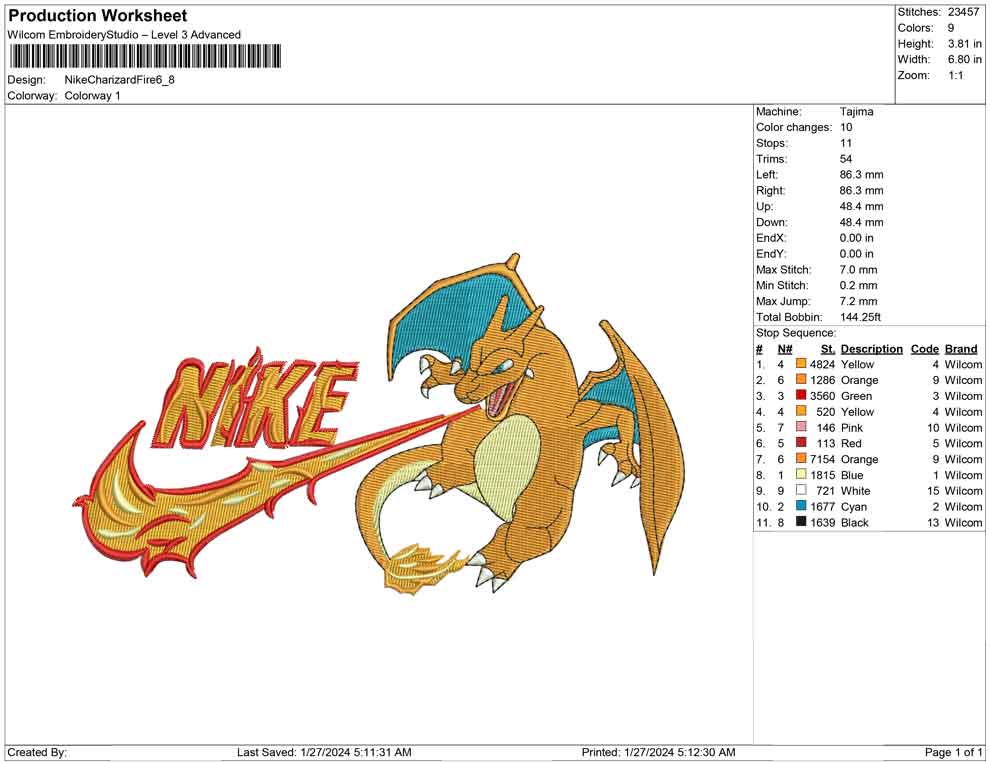
Task: Click the stitch count 1677 in the Cyan row
Action: tap(823, 506)
